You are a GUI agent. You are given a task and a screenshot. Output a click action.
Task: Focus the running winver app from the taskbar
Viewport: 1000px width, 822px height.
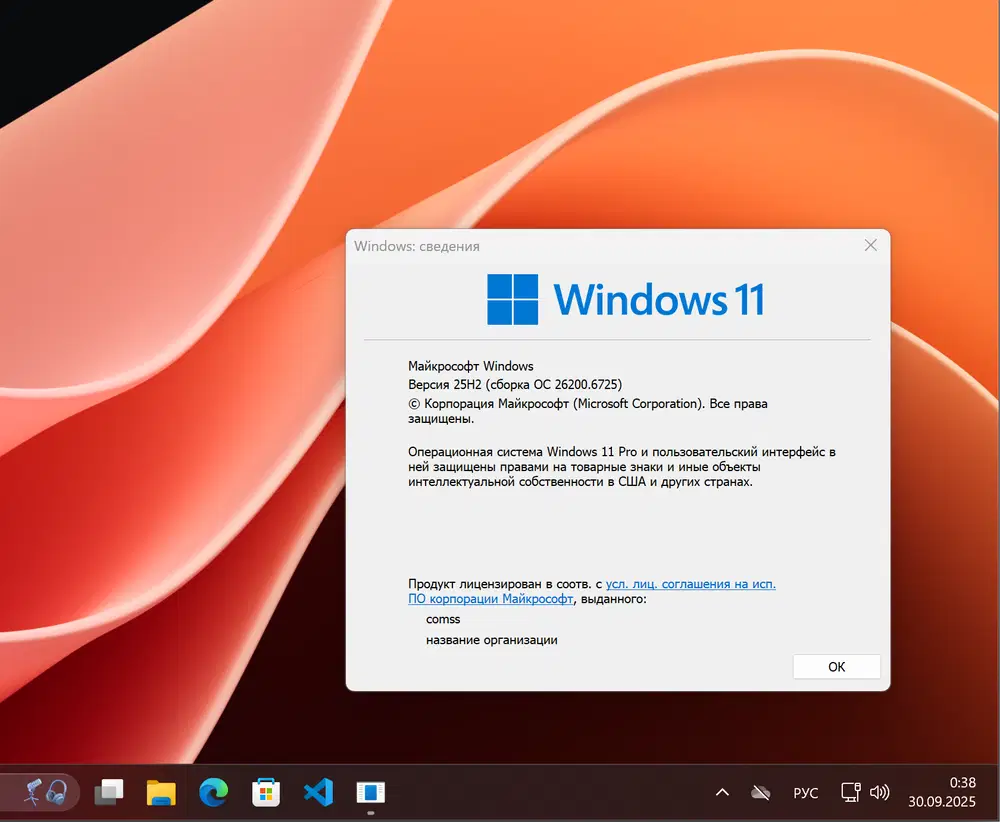tap(370, 791)
